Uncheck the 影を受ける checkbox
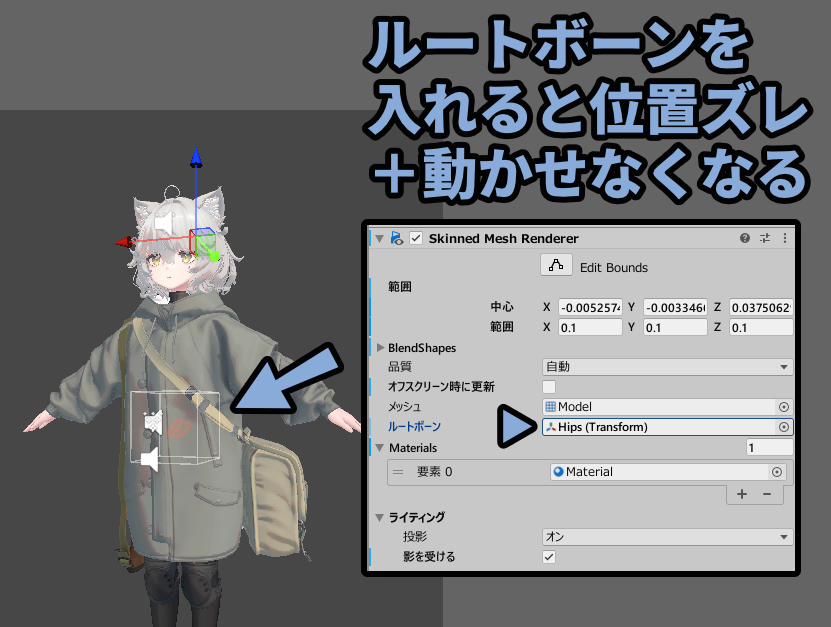The height and width of the screenshot is (627, 831). tap(549, 557)
